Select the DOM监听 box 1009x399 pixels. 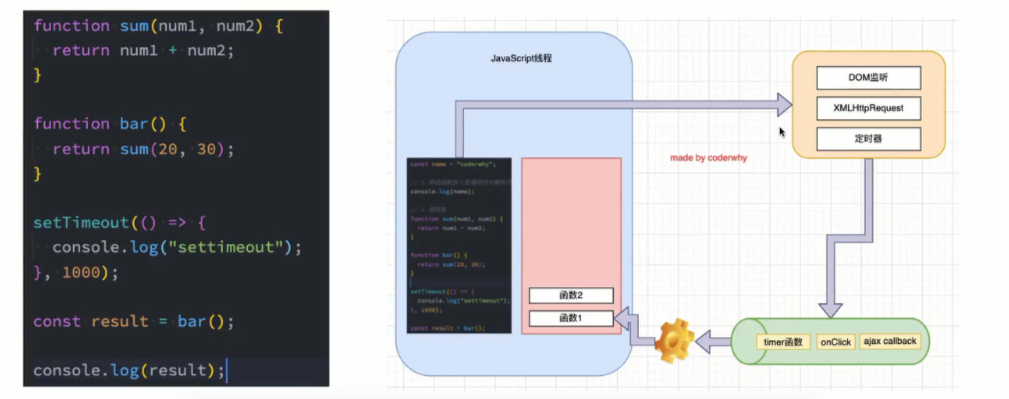[868, 78]
